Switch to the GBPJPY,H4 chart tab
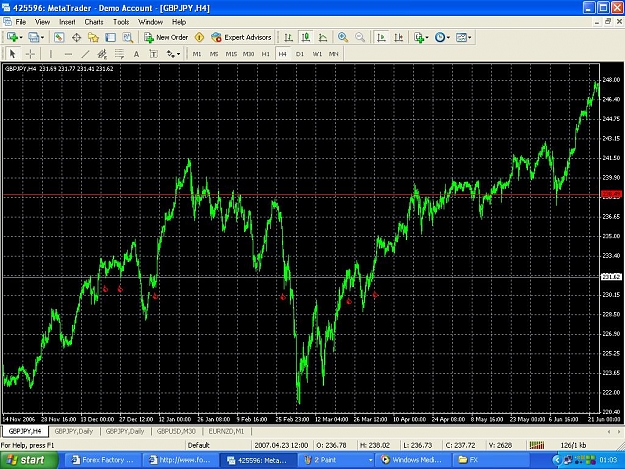Image resolution: width=625 pixels, height=469 pixels. click(25, 431)
